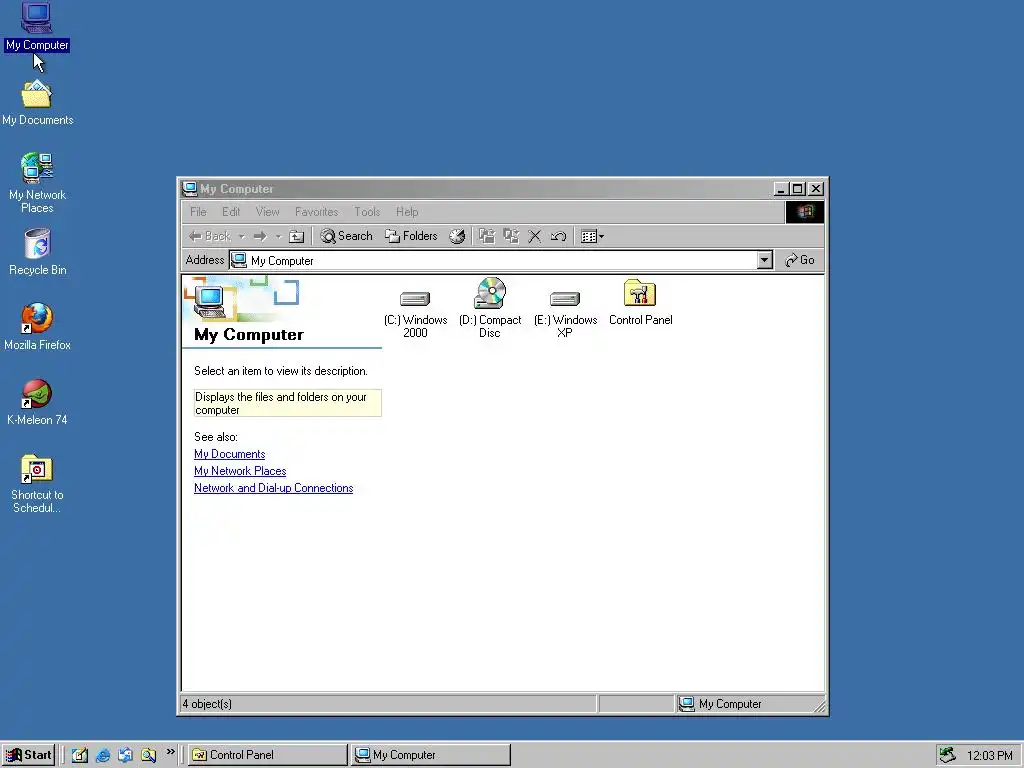The height and width of the screenshot is (768, 1024).
Task: Click the Address bar input field
Action: coord(500,261)
